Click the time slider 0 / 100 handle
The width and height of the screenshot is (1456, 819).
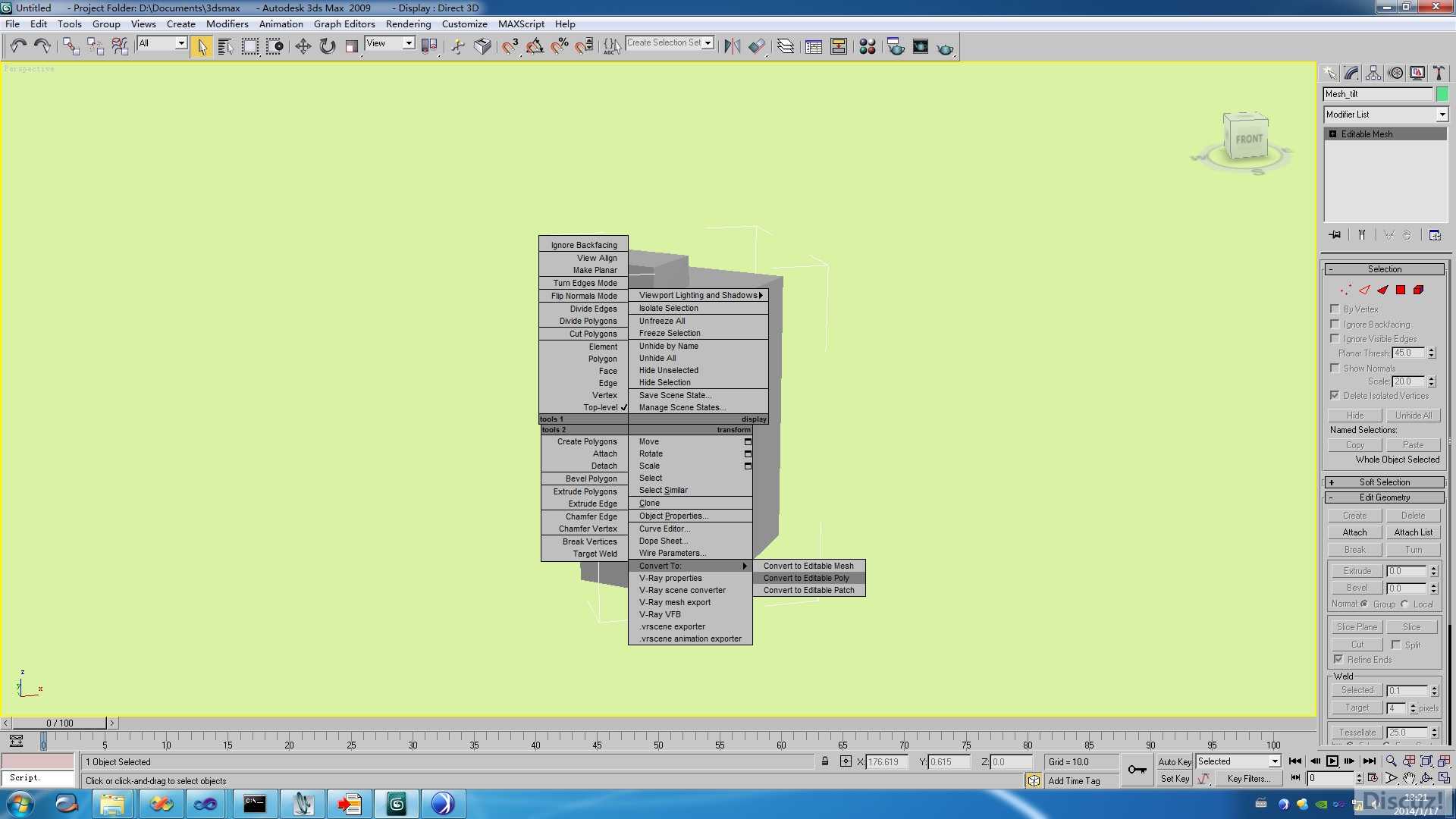click(60, 723)
